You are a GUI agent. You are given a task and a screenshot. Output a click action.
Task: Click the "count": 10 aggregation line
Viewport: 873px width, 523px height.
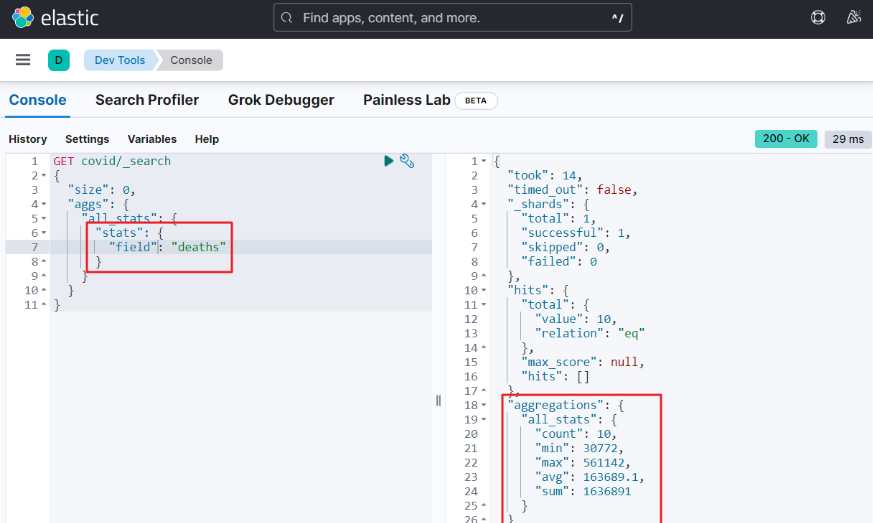click(576, 434)
